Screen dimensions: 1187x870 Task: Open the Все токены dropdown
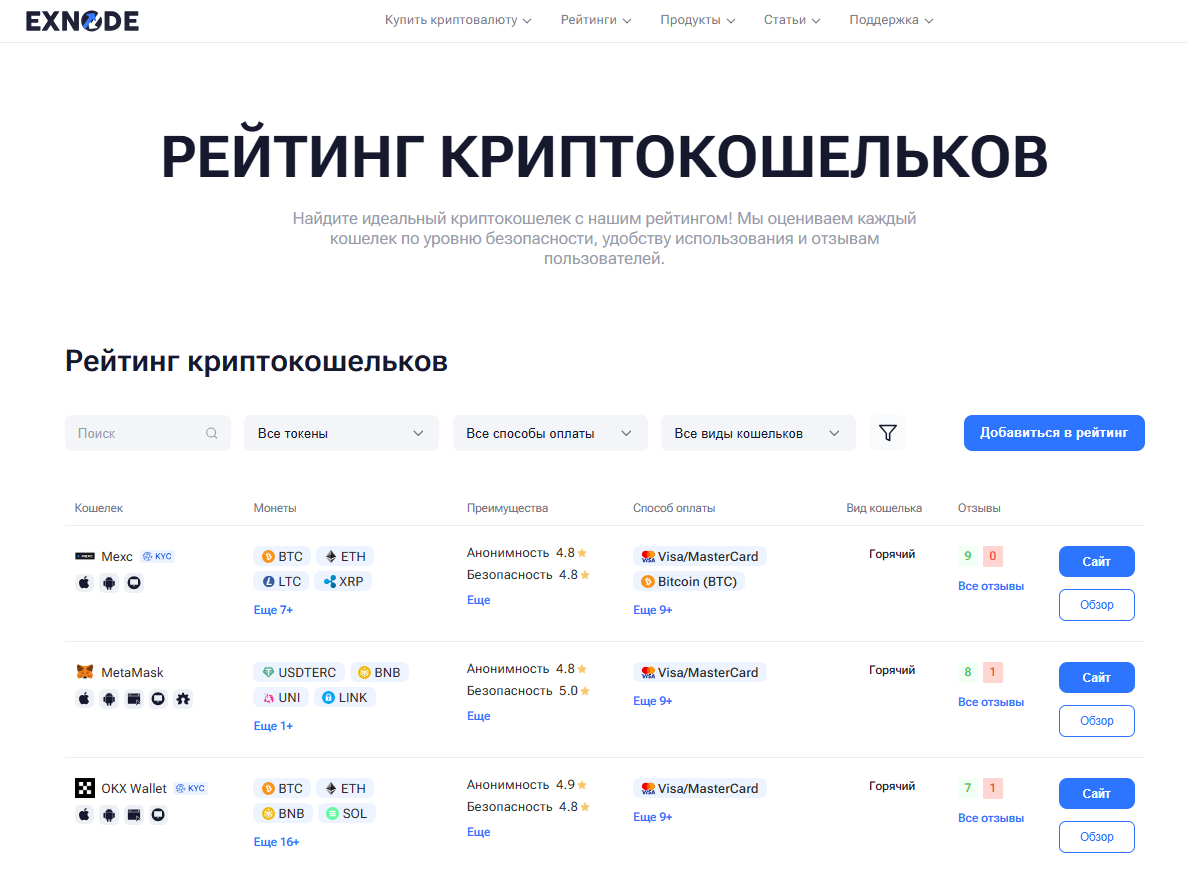pos(340,432)
